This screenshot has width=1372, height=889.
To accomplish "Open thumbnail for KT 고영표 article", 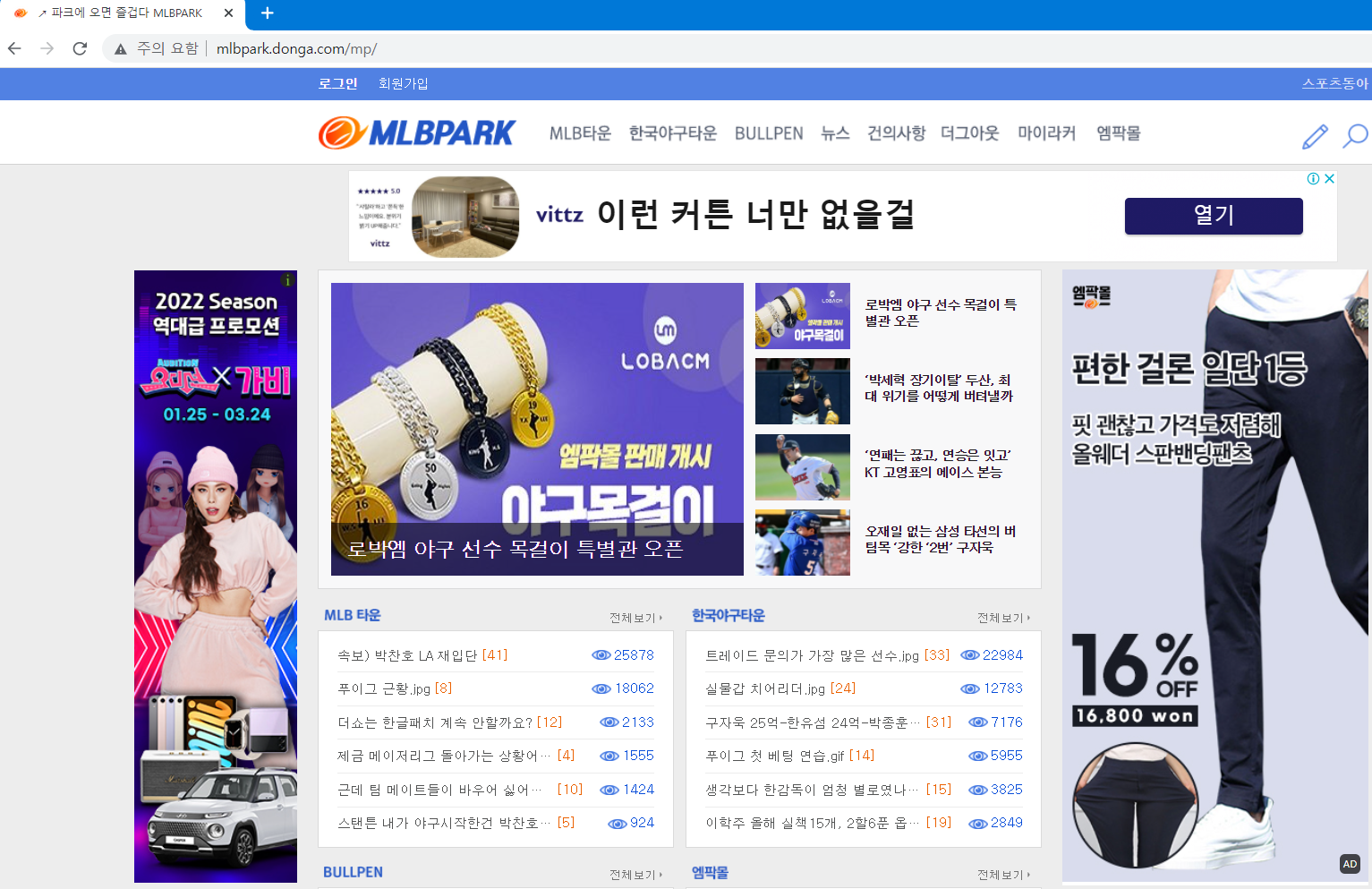I will [x=803, y=467].
